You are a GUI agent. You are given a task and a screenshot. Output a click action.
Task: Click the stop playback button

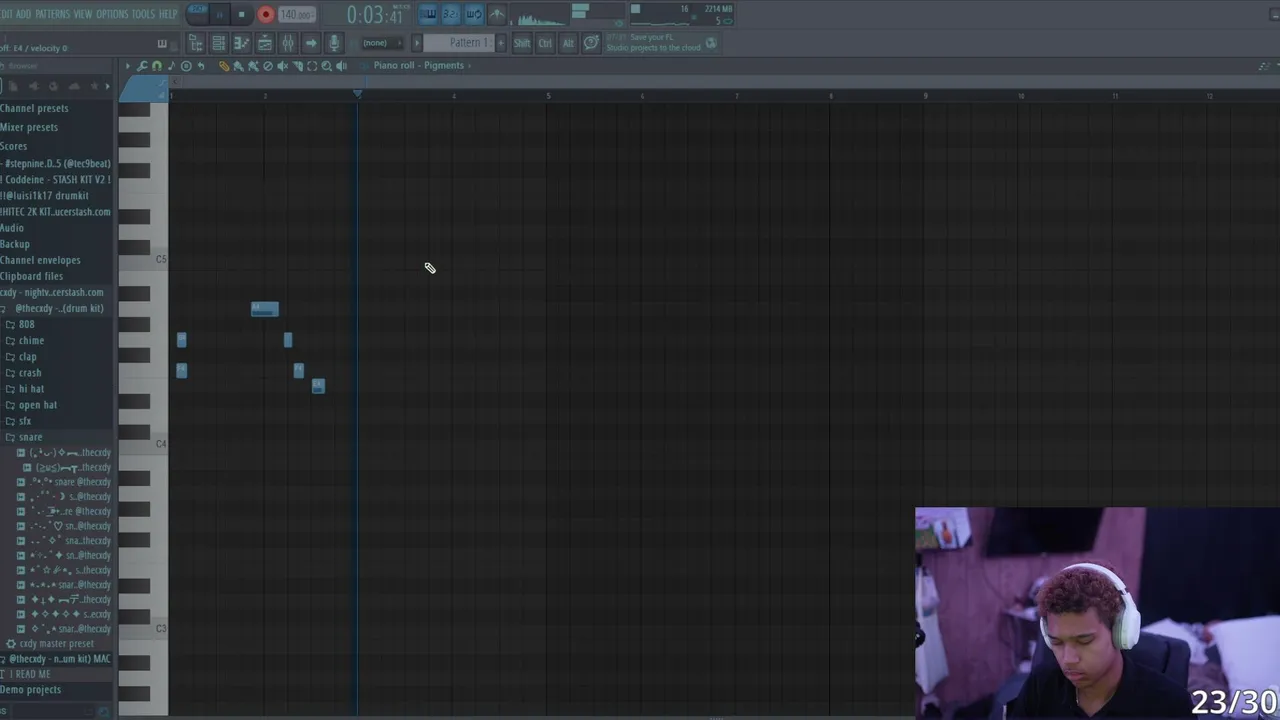pyautogui.click(x=241, y=14)
